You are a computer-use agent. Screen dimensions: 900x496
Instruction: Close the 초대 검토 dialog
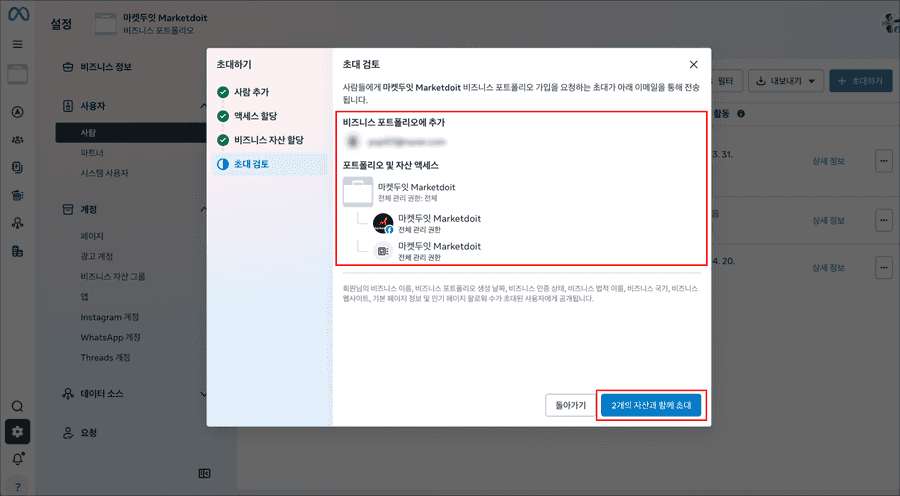693,64
